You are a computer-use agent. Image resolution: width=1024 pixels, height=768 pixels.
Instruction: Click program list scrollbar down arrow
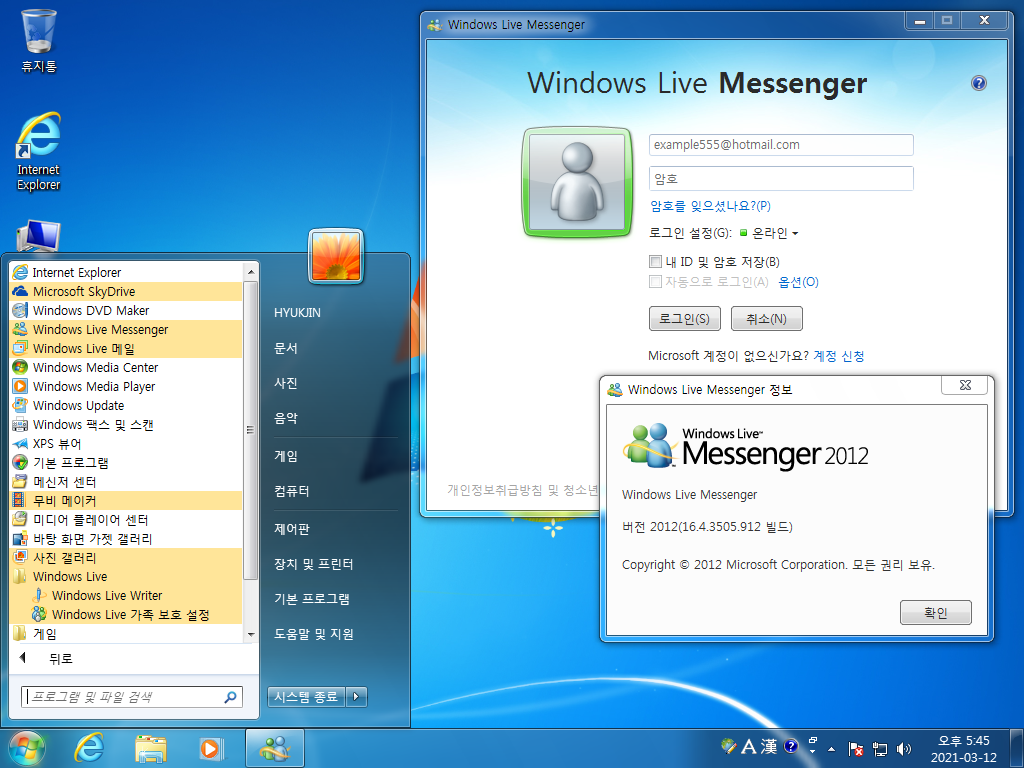(x=251, y=634)
